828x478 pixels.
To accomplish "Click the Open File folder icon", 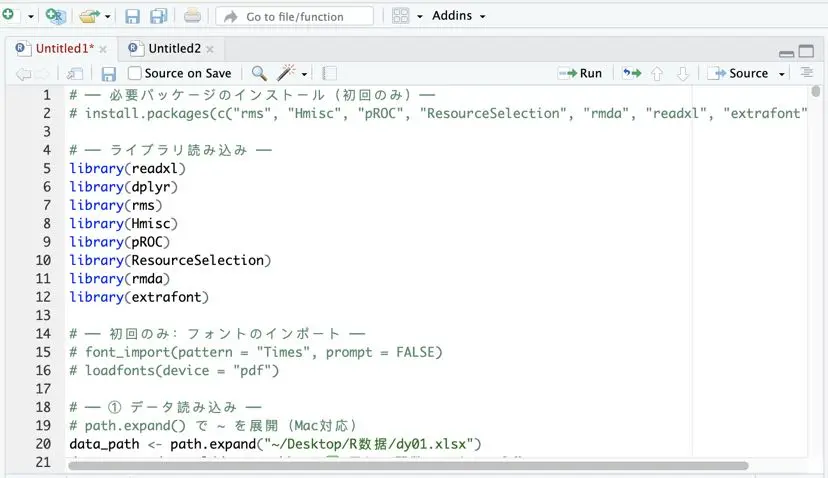I will pyautogui.click(x=89, y=16).
